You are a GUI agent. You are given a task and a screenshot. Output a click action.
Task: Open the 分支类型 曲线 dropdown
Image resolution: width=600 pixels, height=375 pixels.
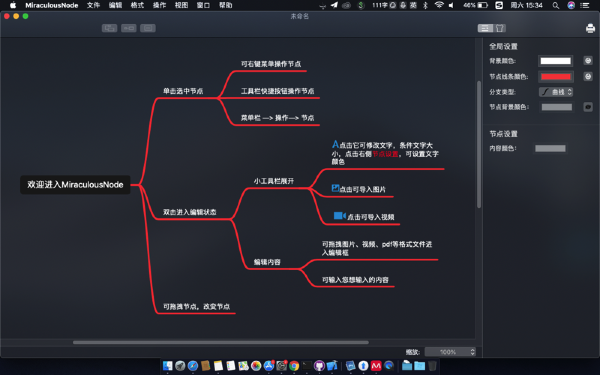(556, 92)
